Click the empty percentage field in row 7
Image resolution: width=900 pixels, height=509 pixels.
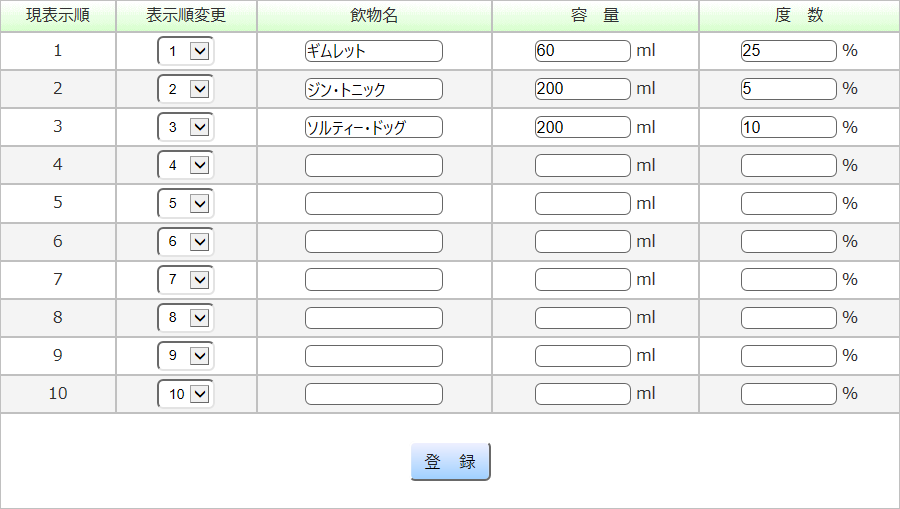point(788,279)
